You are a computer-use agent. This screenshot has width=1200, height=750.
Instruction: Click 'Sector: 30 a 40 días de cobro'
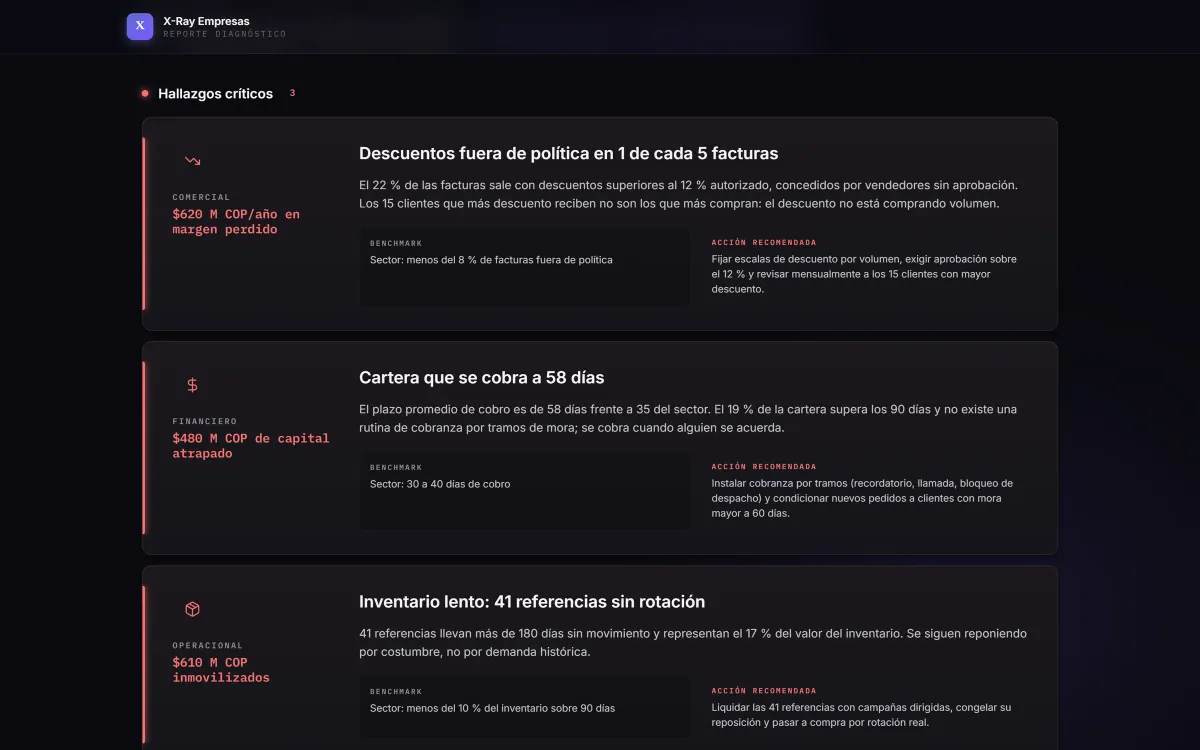[440, 484]
